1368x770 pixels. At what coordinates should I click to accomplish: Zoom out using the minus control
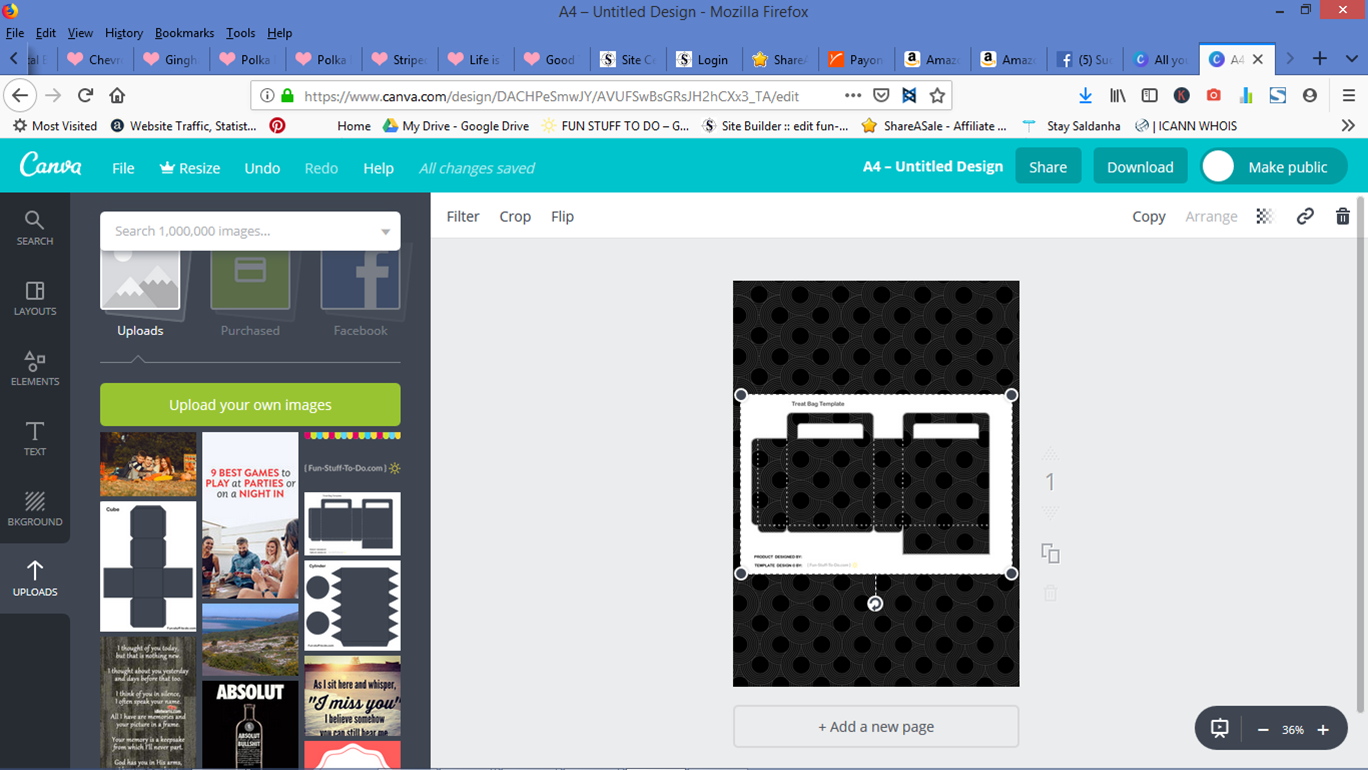pyautogui.click(x=1261, y=730)
